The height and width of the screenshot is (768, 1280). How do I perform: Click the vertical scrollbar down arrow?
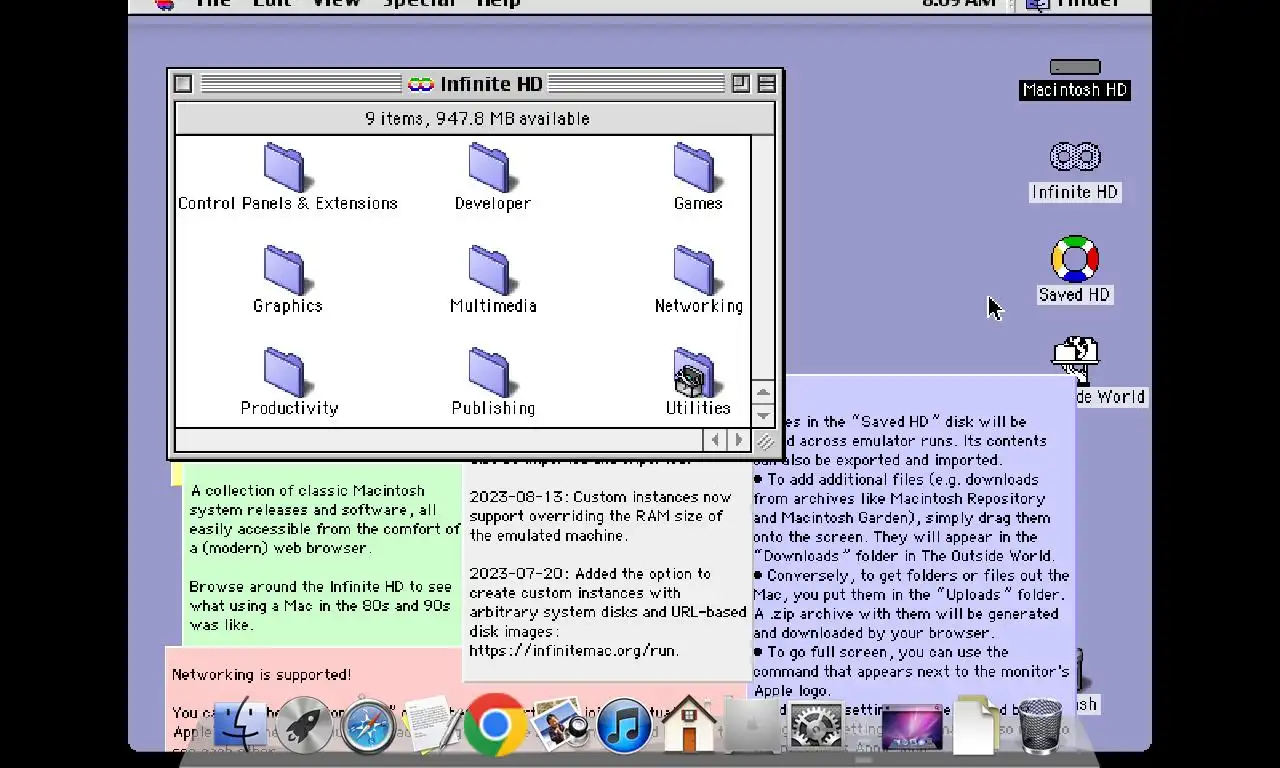click(763, 415)
